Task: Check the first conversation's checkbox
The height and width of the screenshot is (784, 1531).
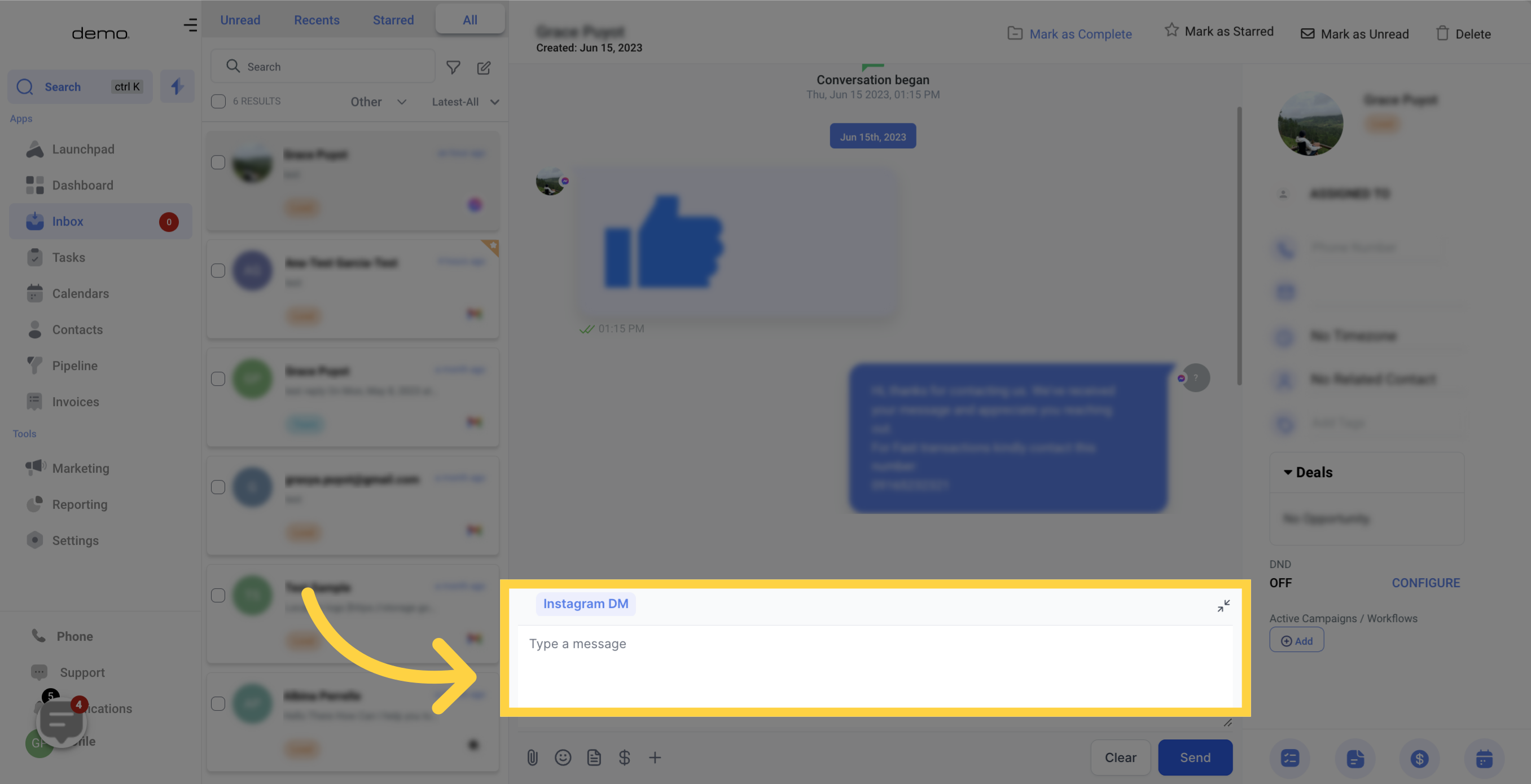Action: click(x=218, y=162)
